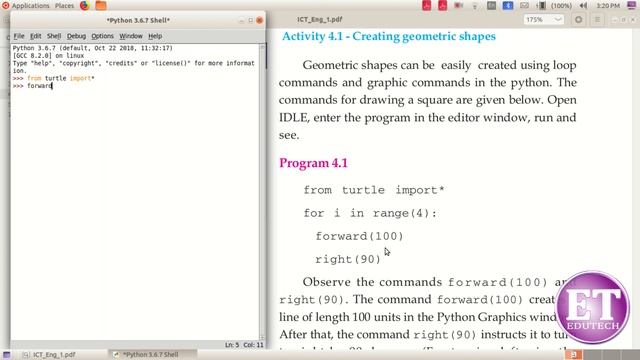Open the Bluetooth tray icon

508,6
